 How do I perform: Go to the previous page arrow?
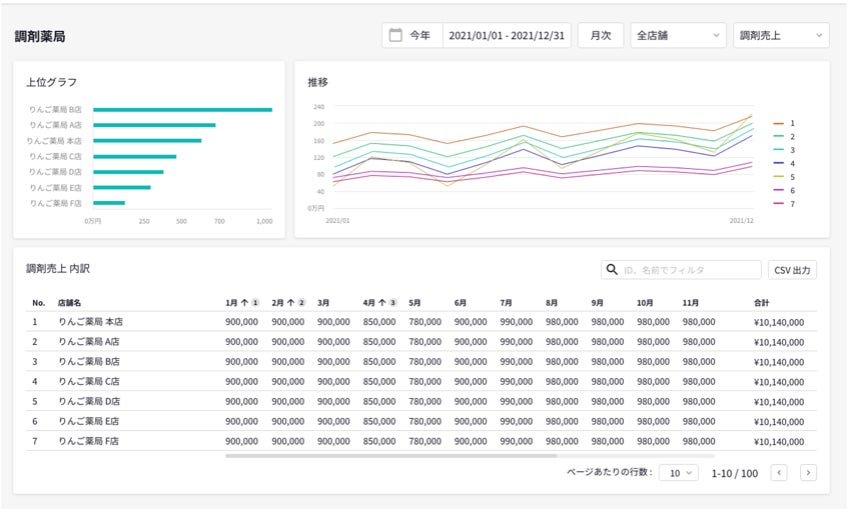click(779, 473)
